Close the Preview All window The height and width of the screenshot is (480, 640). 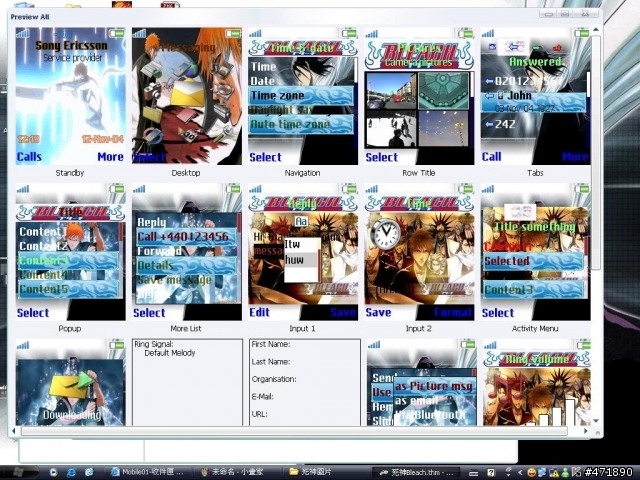(x=585, y=14)
